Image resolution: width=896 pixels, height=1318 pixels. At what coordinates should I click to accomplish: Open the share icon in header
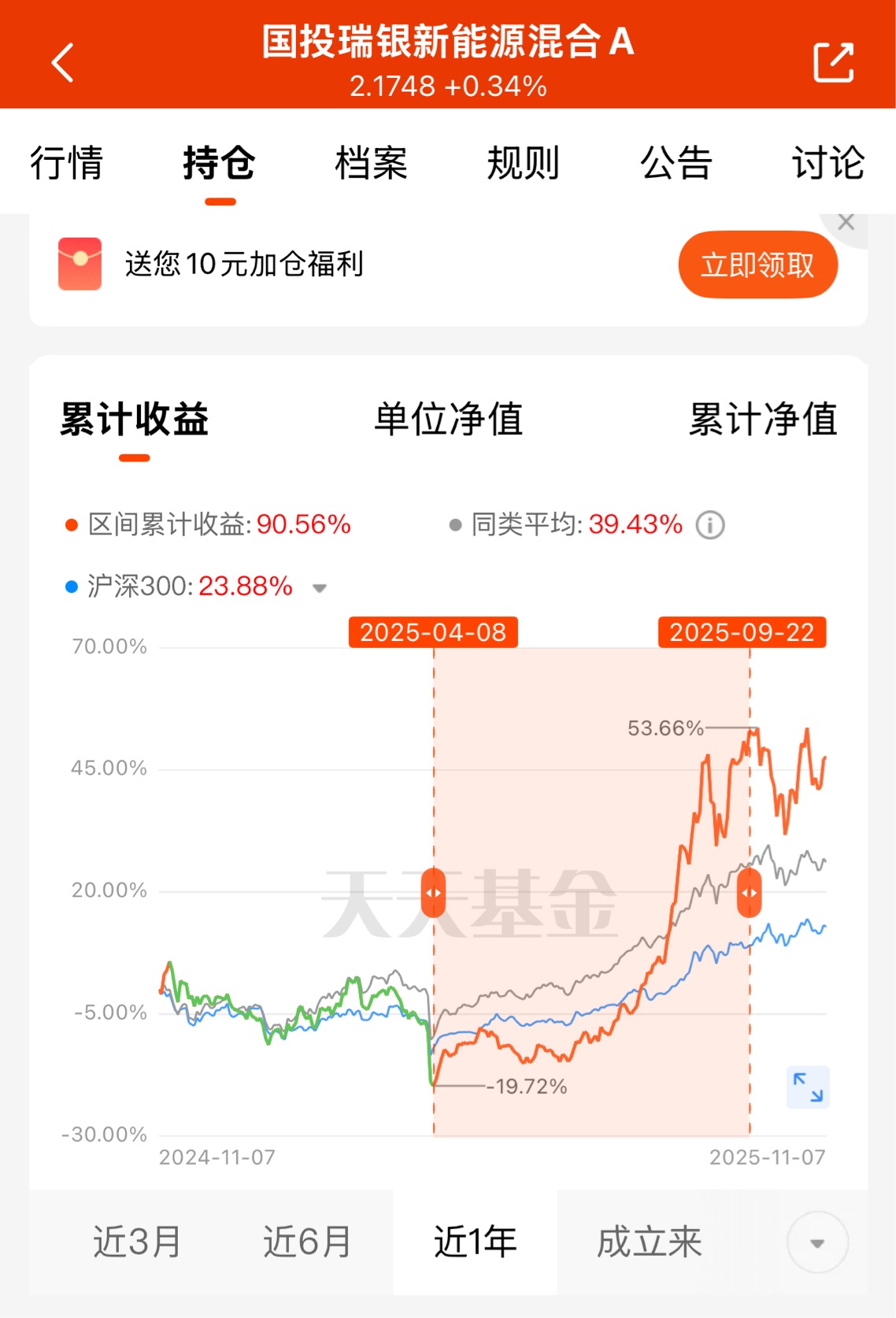point(834,62)
